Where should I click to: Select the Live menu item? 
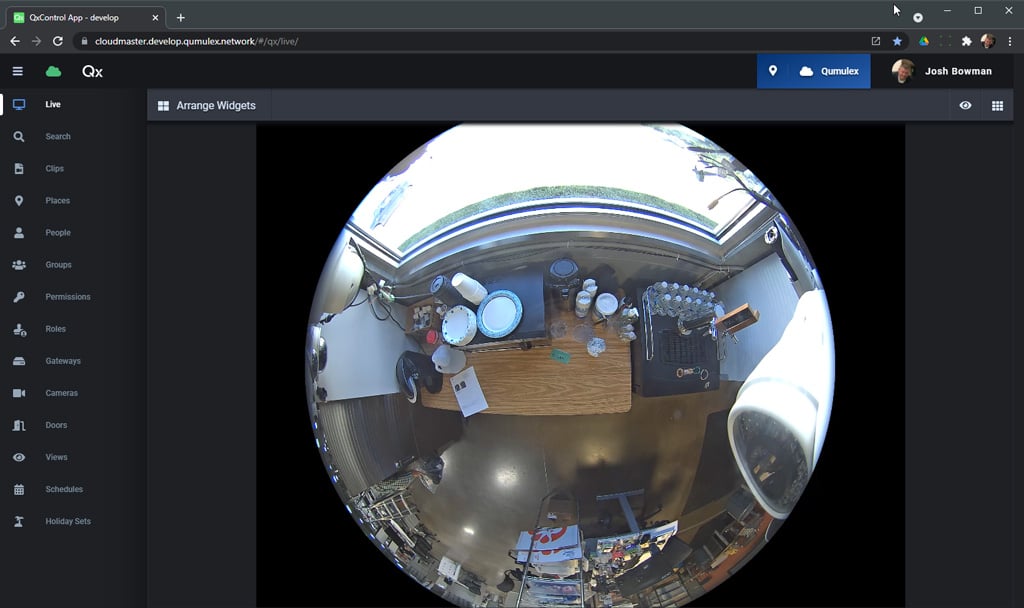pos(53,105)
